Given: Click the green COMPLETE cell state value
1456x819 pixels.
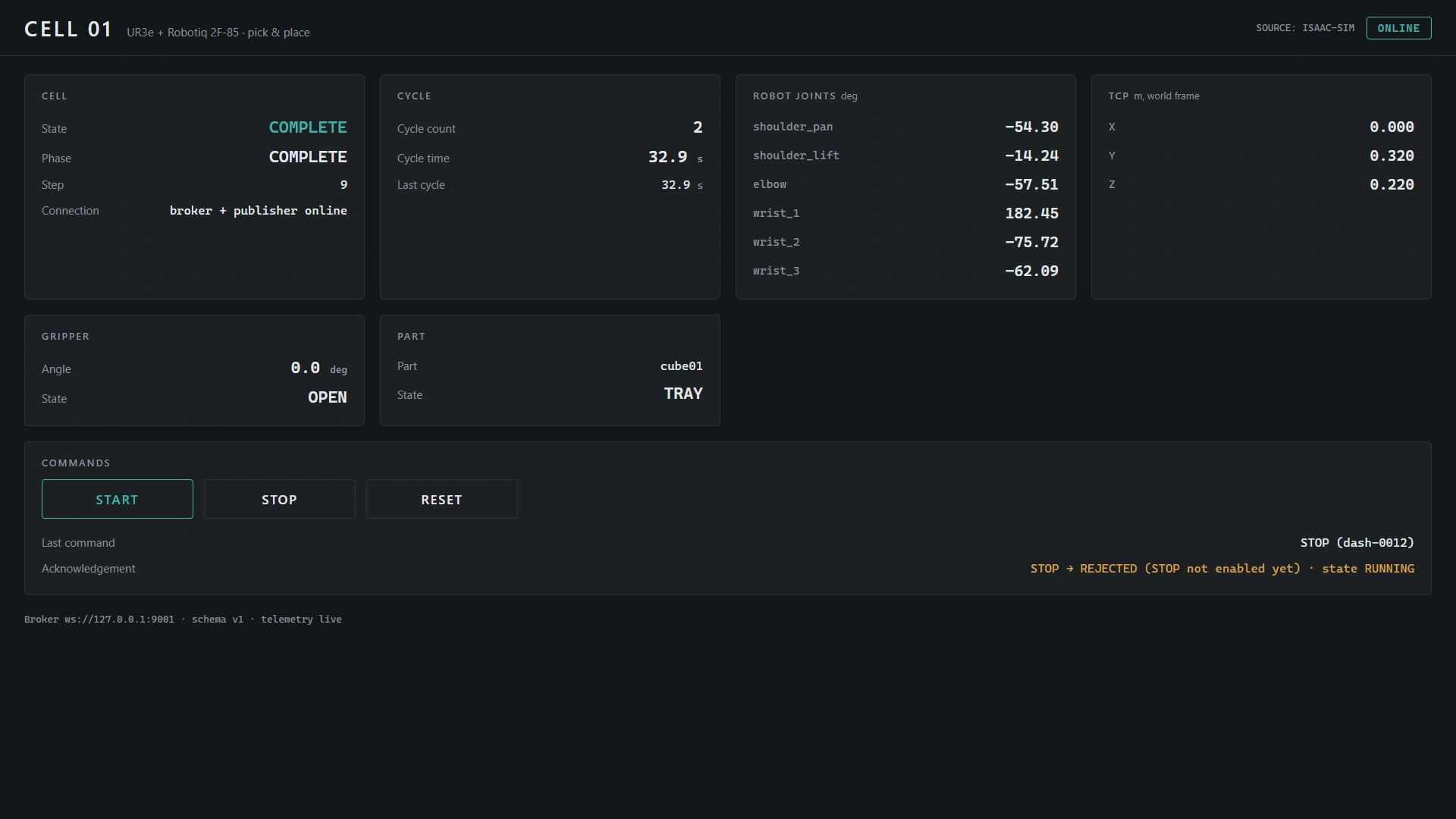Looking at the screenshot, I should click(x=308, y=127).
